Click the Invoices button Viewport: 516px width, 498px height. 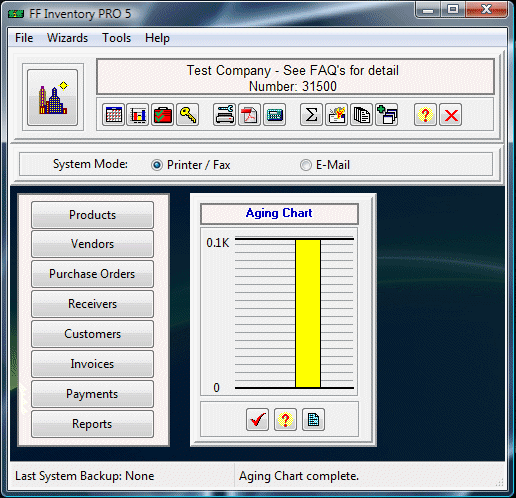[92, 364]
